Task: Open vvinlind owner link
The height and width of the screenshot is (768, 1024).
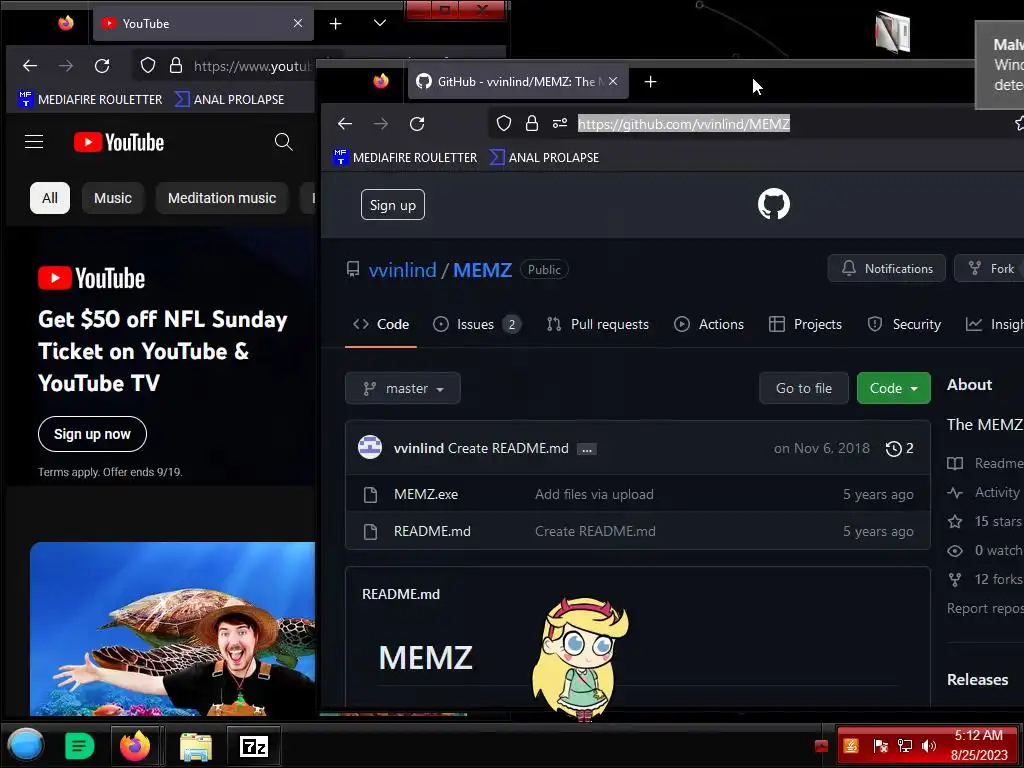Action: click(402, 270)
